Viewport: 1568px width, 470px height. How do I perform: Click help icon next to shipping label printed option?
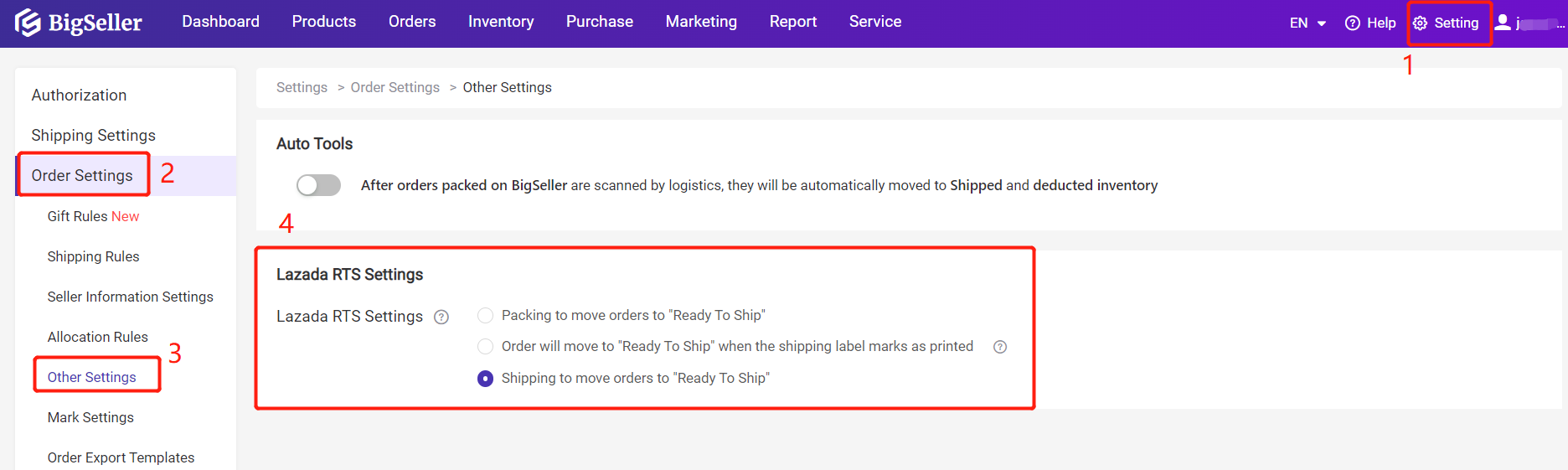pos(1000,347)
